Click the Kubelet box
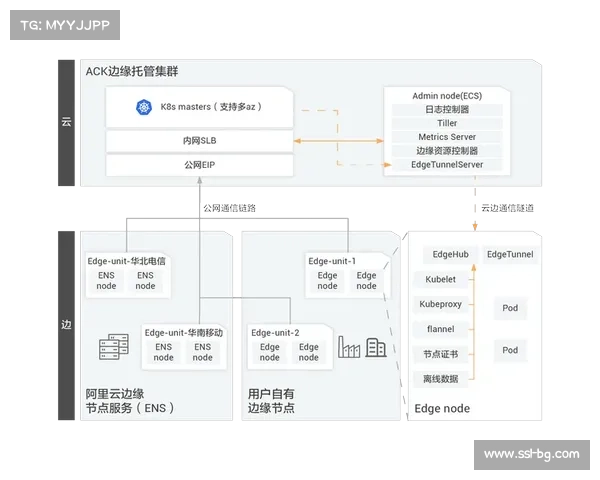The height and width of the screenshot is (480, 600). click(440, 279)
